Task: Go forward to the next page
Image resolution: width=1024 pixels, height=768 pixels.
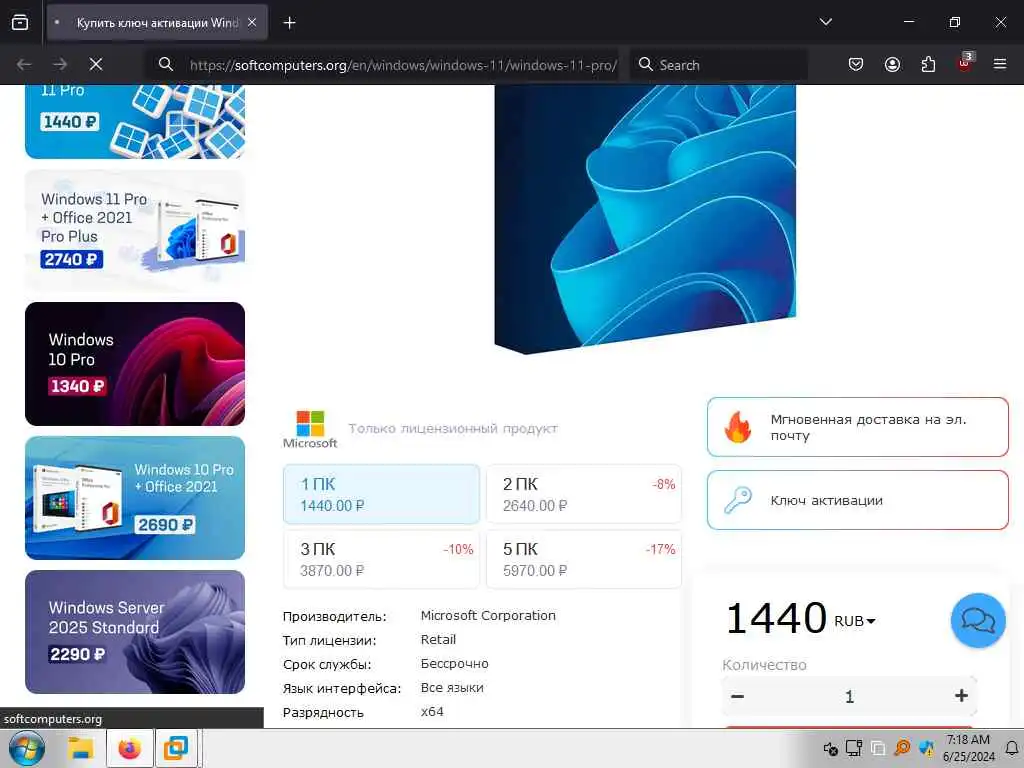Action: click(x=60, y=64)
